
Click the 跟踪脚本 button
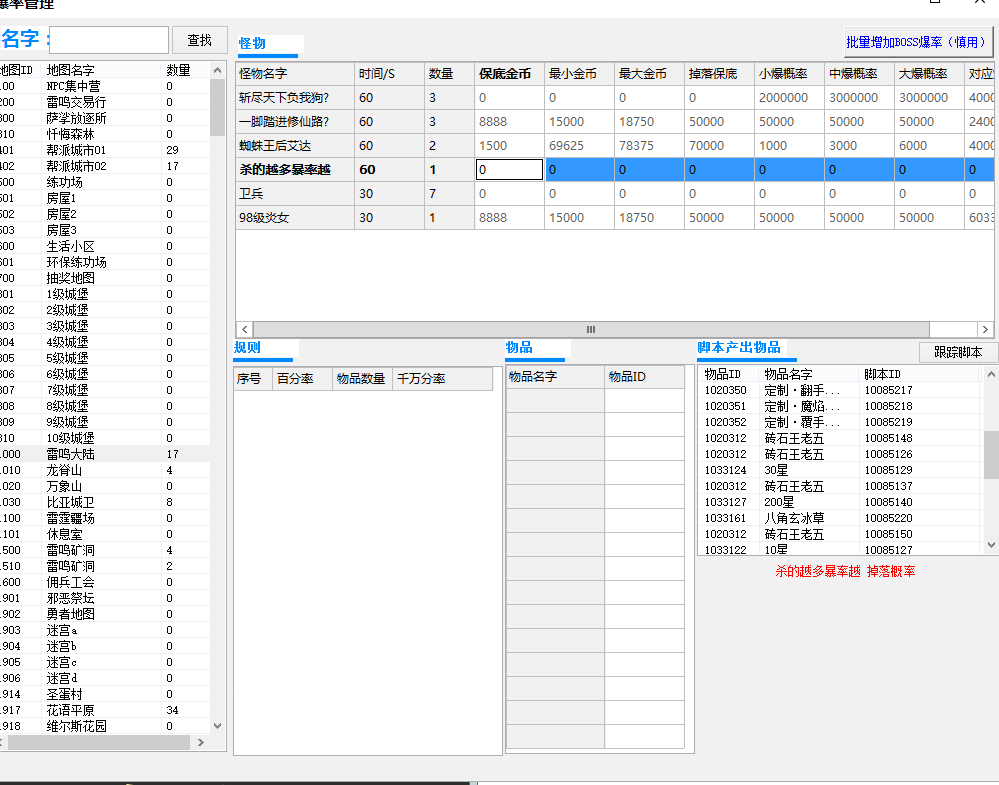958,352
